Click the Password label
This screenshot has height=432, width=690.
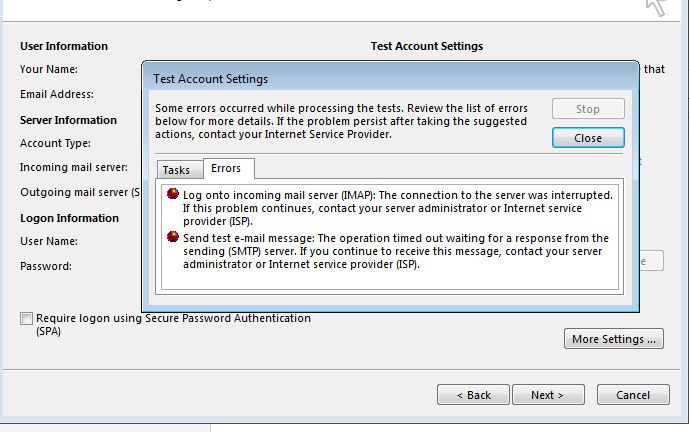coord(46,267)
